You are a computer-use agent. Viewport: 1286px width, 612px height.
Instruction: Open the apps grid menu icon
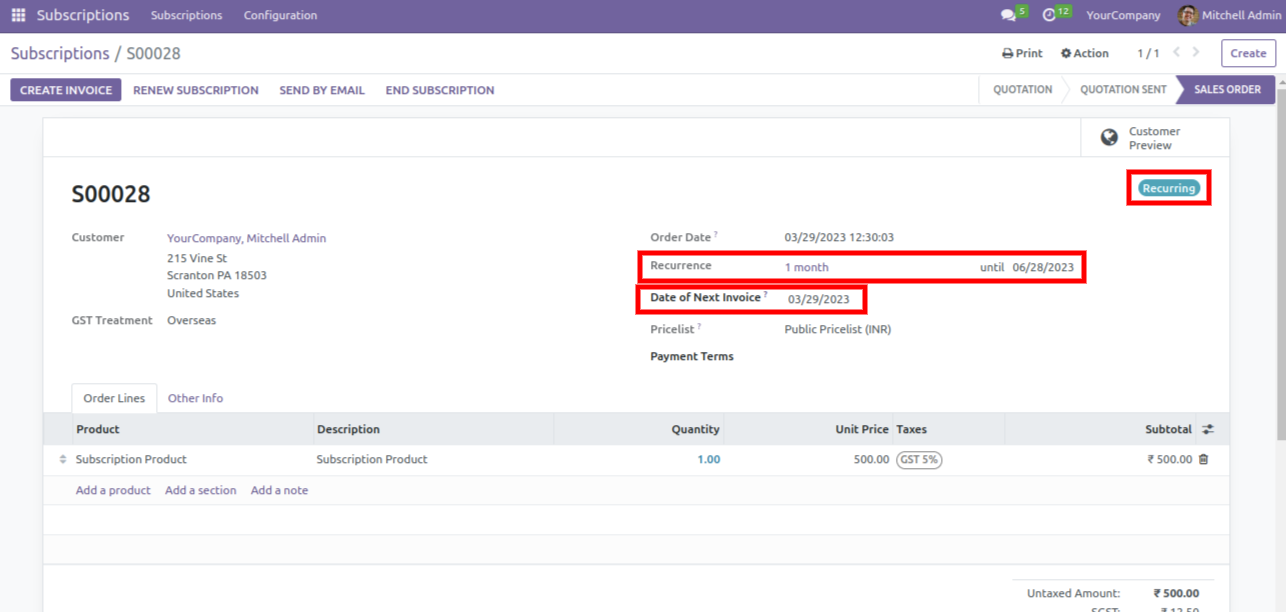[x=18, y=15]
